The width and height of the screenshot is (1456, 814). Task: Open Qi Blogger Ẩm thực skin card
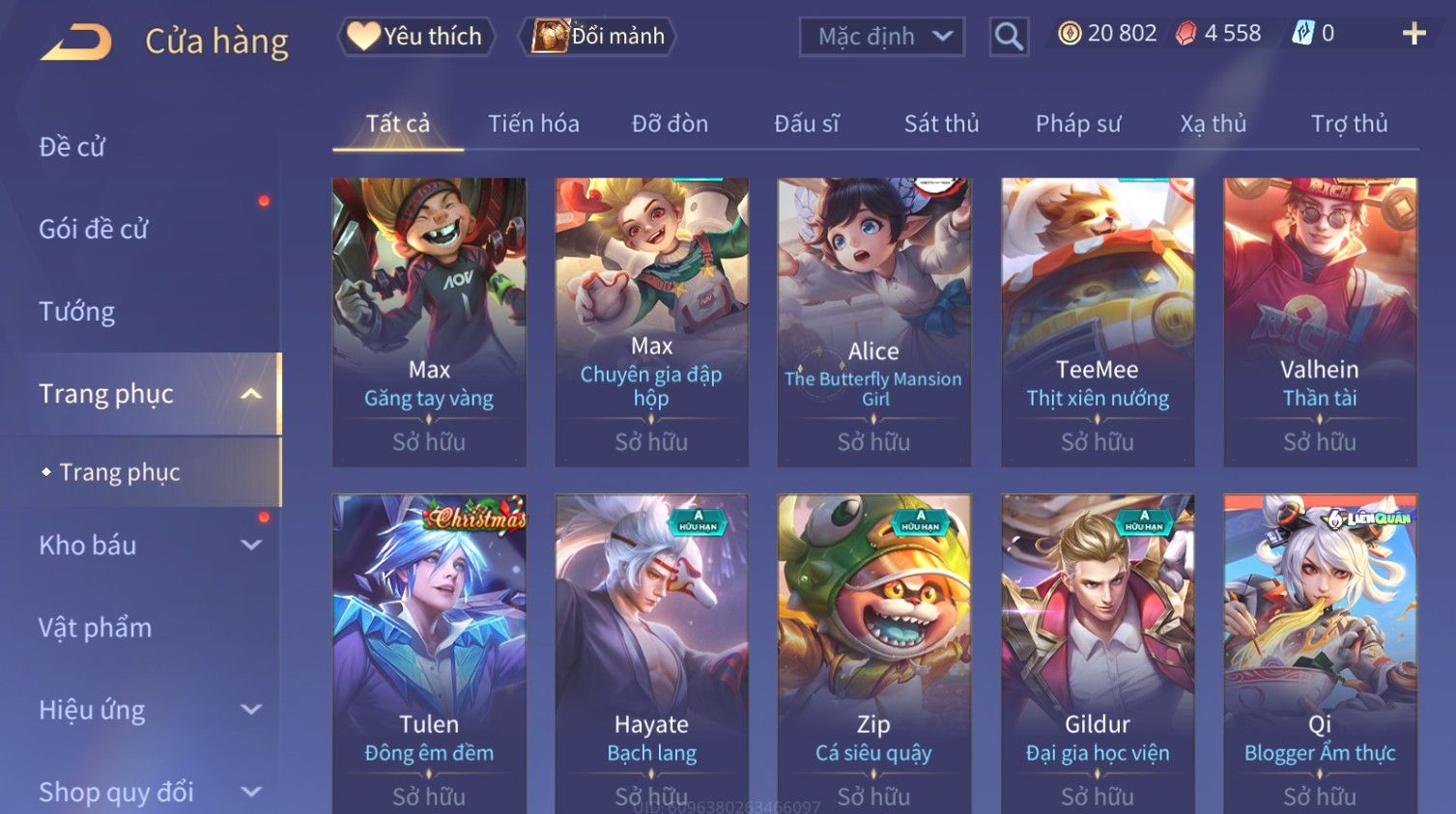[1320, 654]
